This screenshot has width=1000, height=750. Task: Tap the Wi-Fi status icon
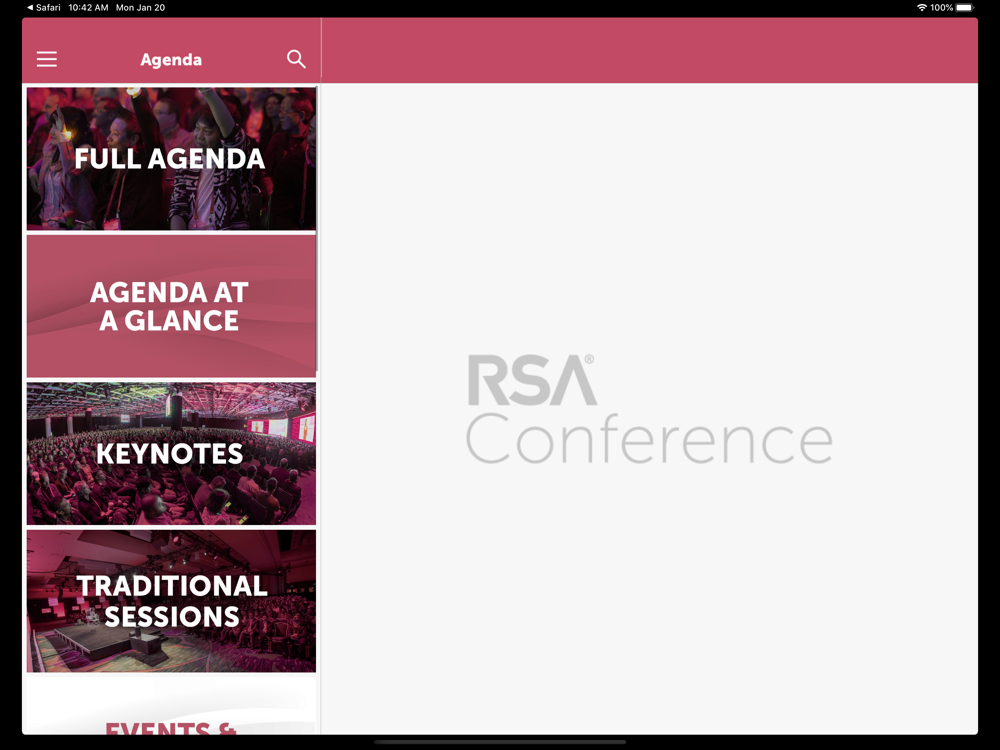(922, 8)
